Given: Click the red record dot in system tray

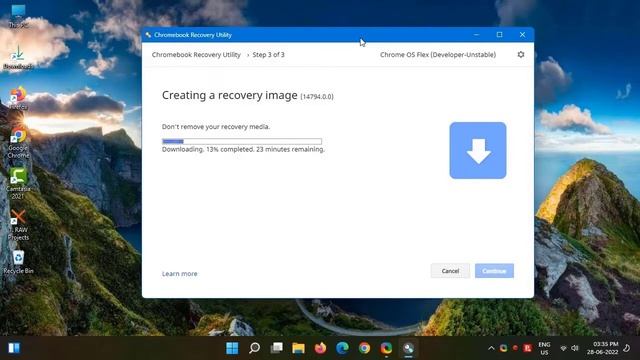Looking at the screenshot, I should pyautogui.click(x=515, y=348).
